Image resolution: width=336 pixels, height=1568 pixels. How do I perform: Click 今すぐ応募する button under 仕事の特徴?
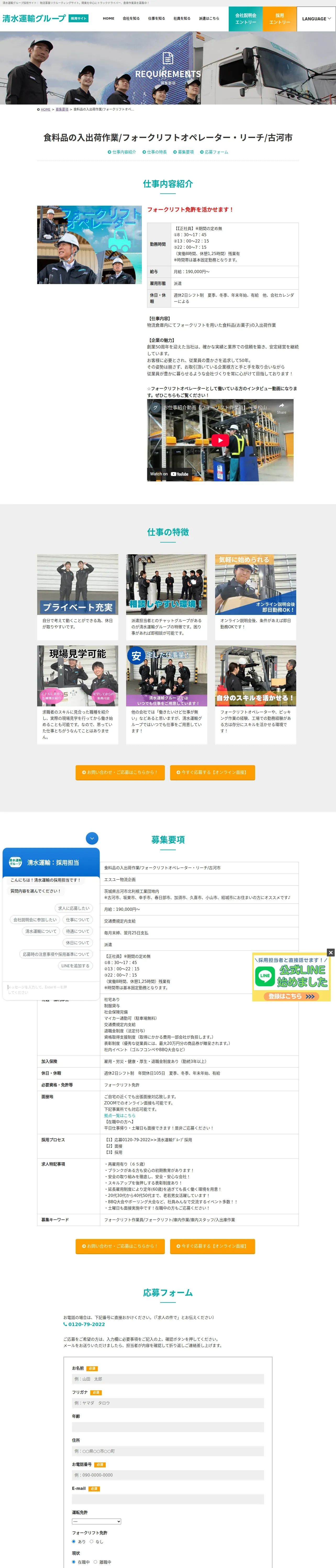(x=212, y=773)
